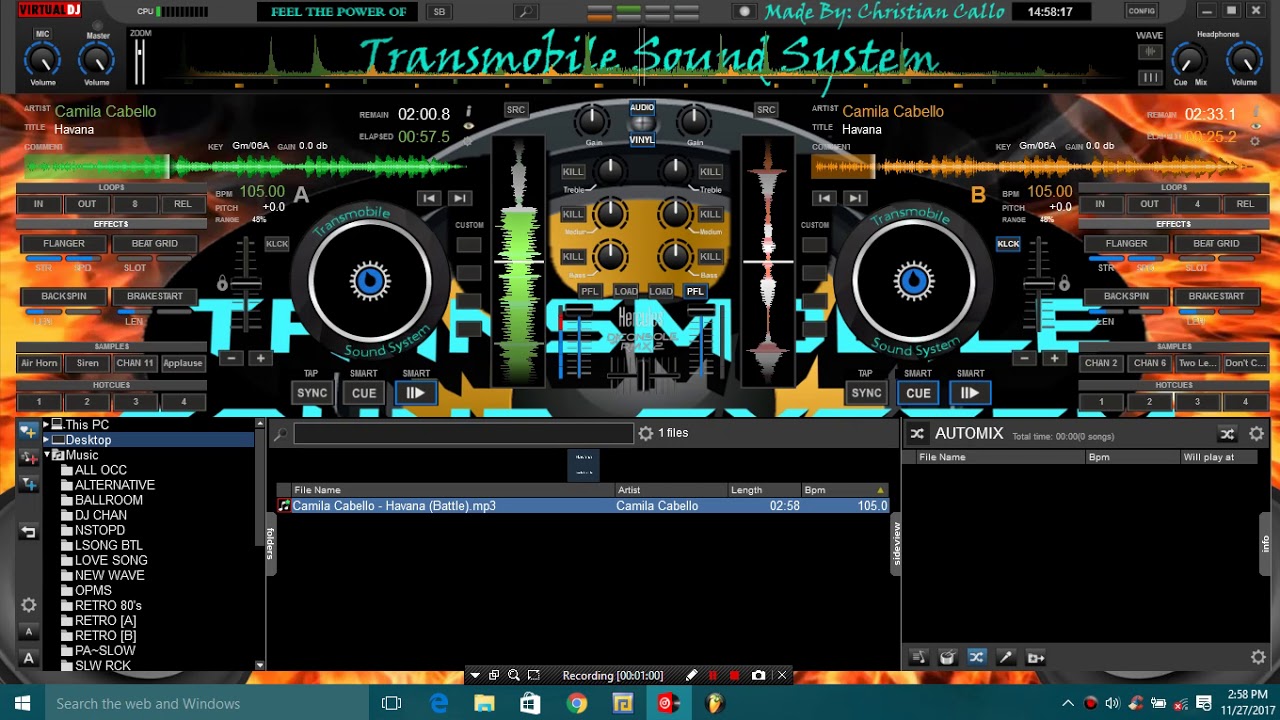The image size is (1280, 720).
Task: Take a snapshot with recorder camera icon
Action: pyautogui.click(x=759, y=676)
